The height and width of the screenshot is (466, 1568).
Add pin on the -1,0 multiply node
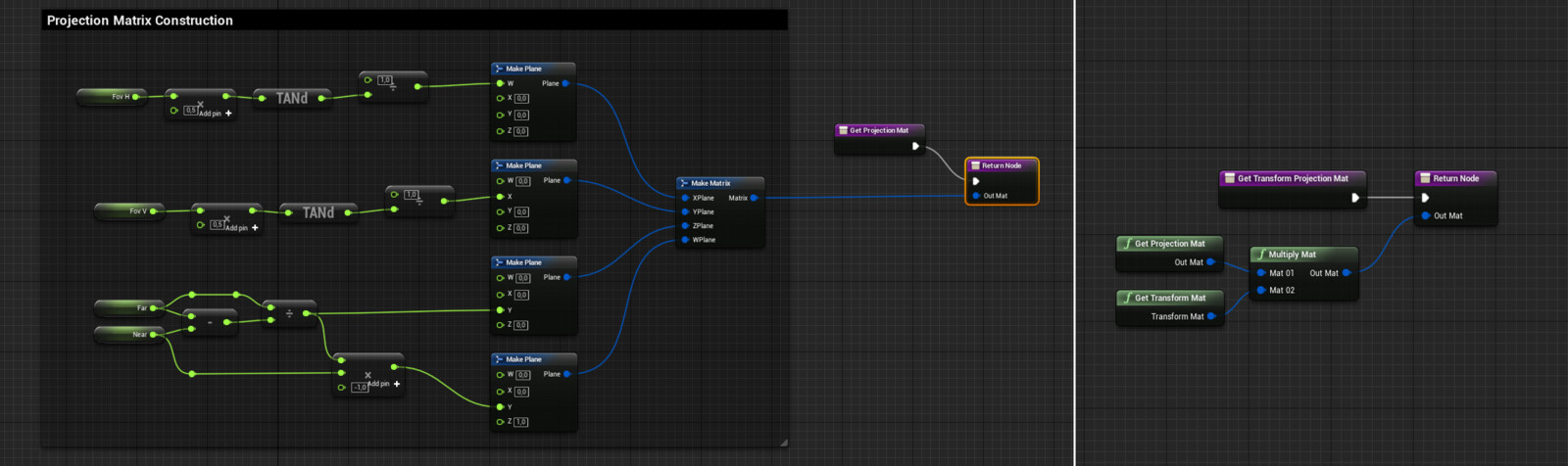[x=384, y=384]
